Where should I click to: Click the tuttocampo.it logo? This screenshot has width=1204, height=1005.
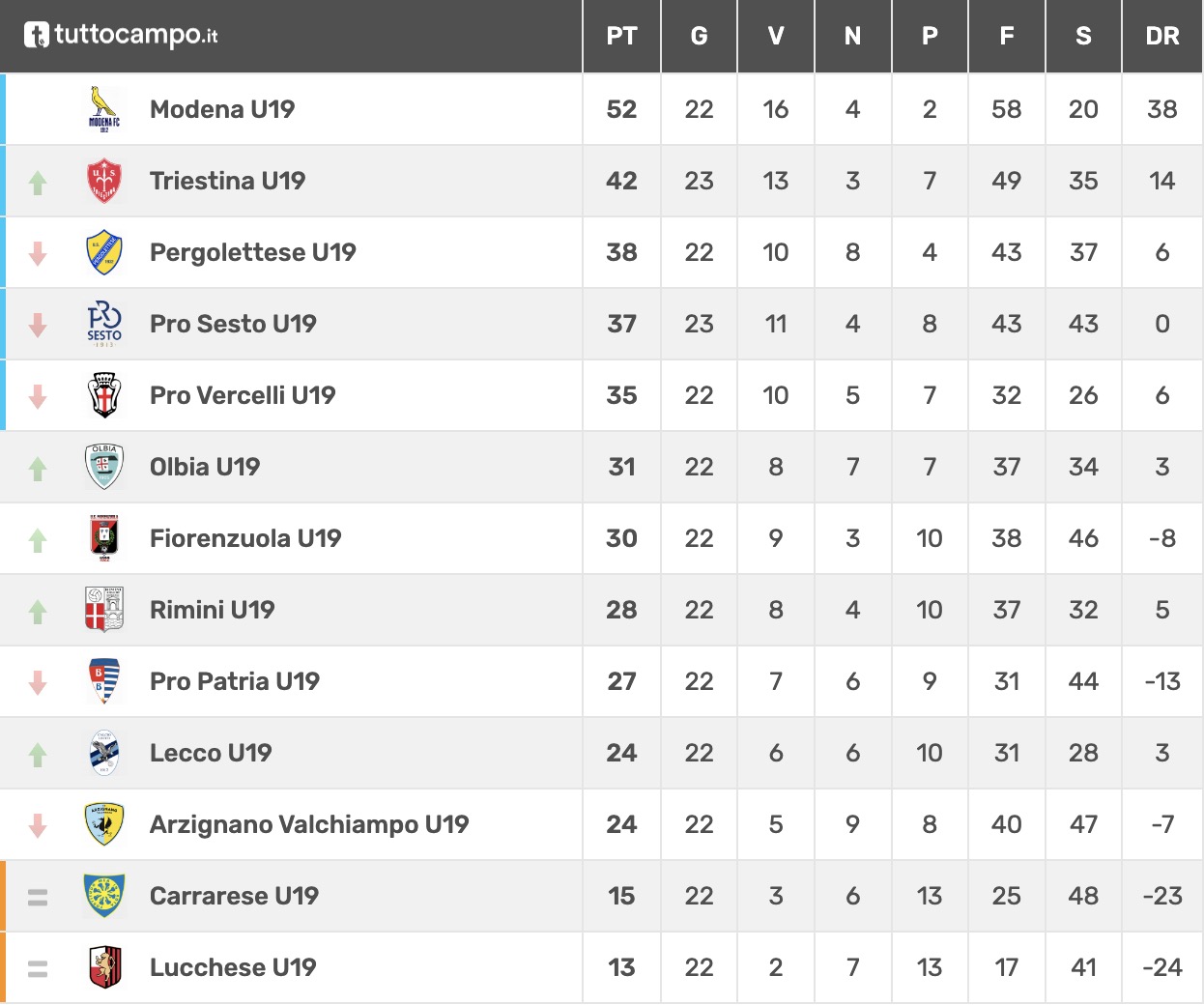tap(121, 36)
